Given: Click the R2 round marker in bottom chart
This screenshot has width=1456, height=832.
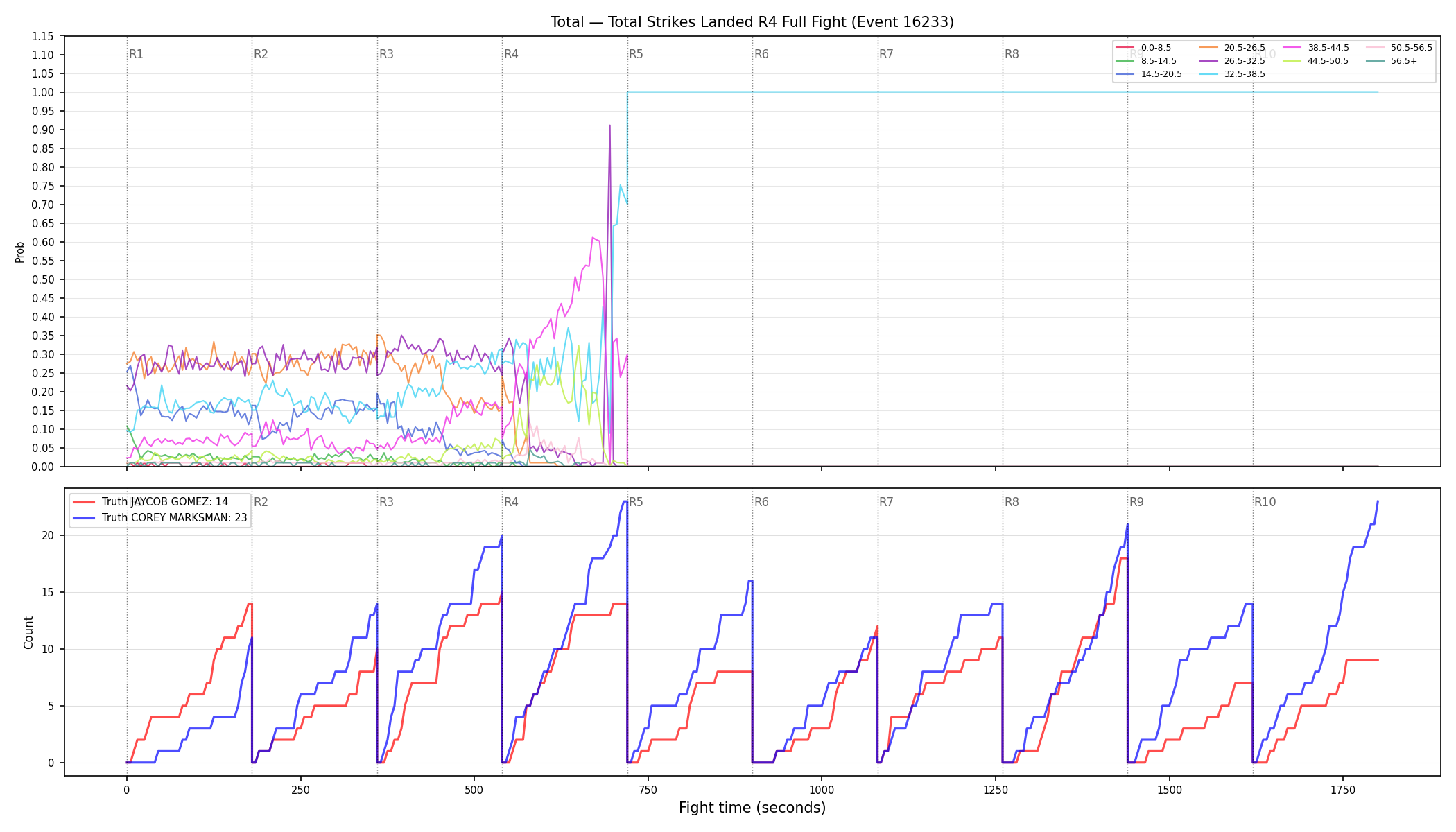Looking at the screenshot, I should (x=261, y=502).
